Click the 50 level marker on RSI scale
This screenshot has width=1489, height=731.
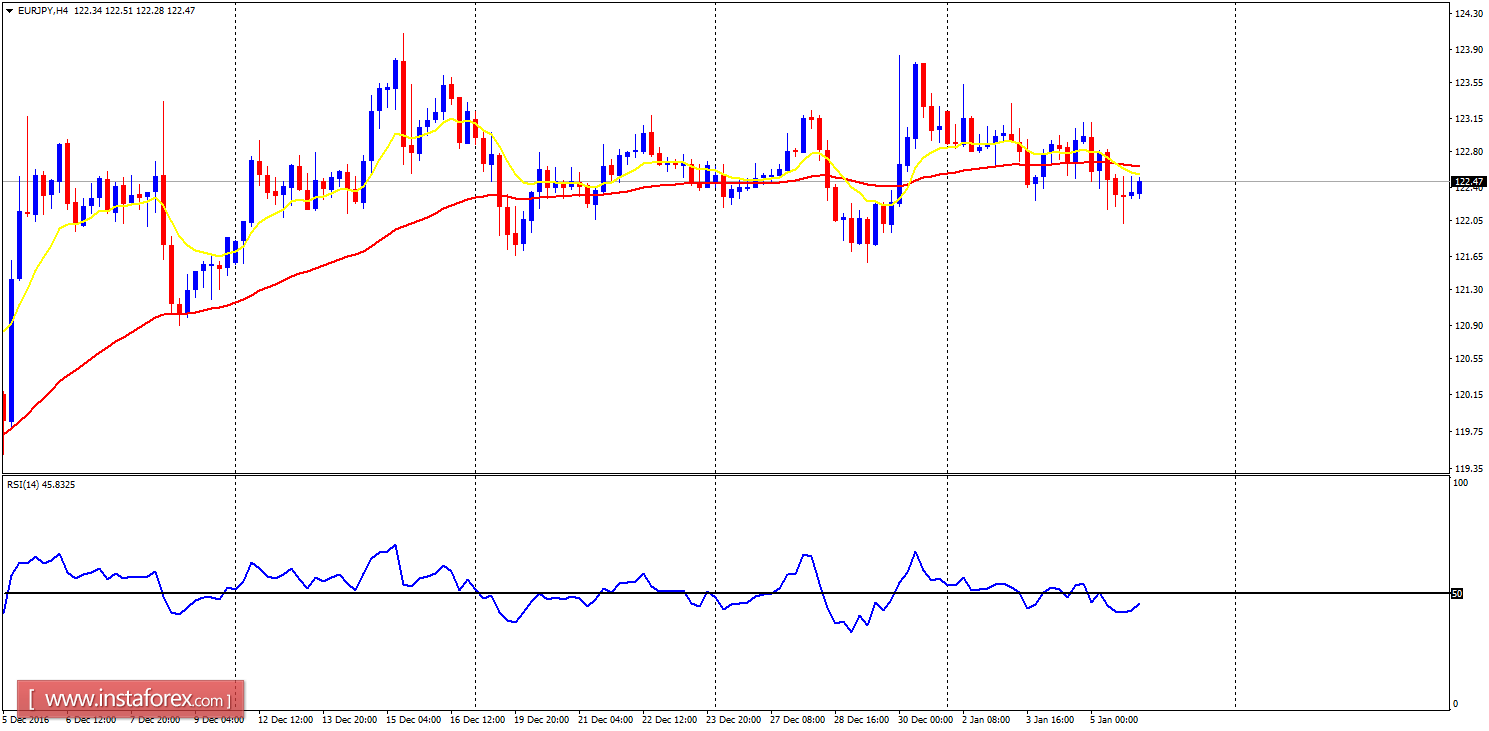point(1456,592)
